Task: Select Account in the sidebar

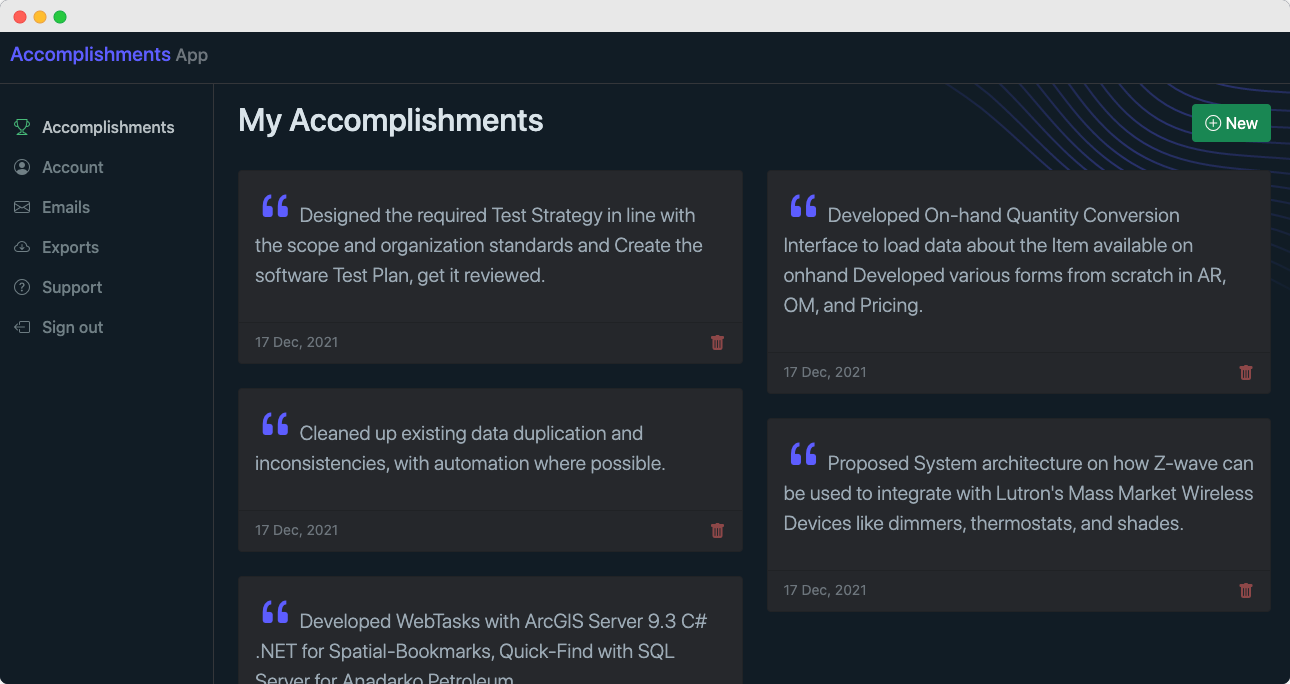Action: coord(72,167)
